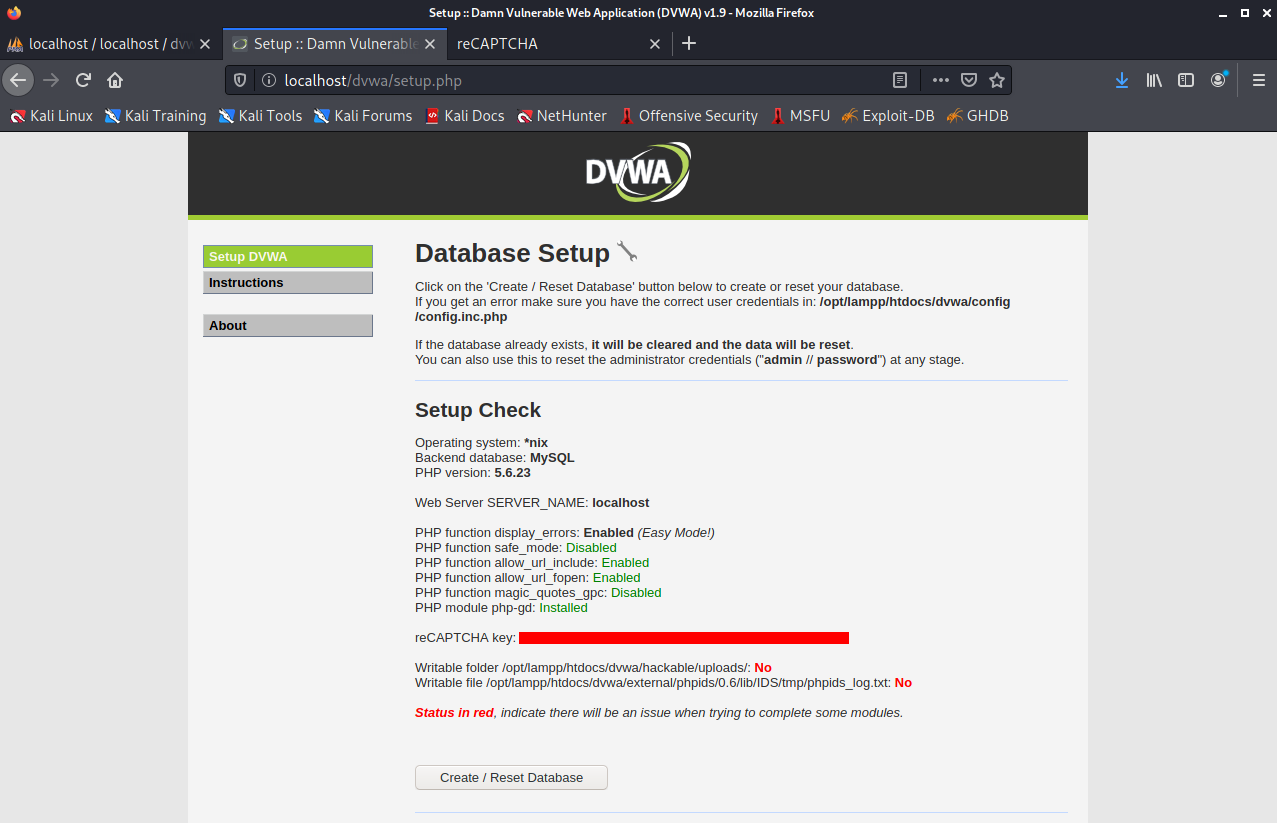Toggle reader view icon
The width and height of the screenshot is (1277, 823).
[x=900, y=80]
